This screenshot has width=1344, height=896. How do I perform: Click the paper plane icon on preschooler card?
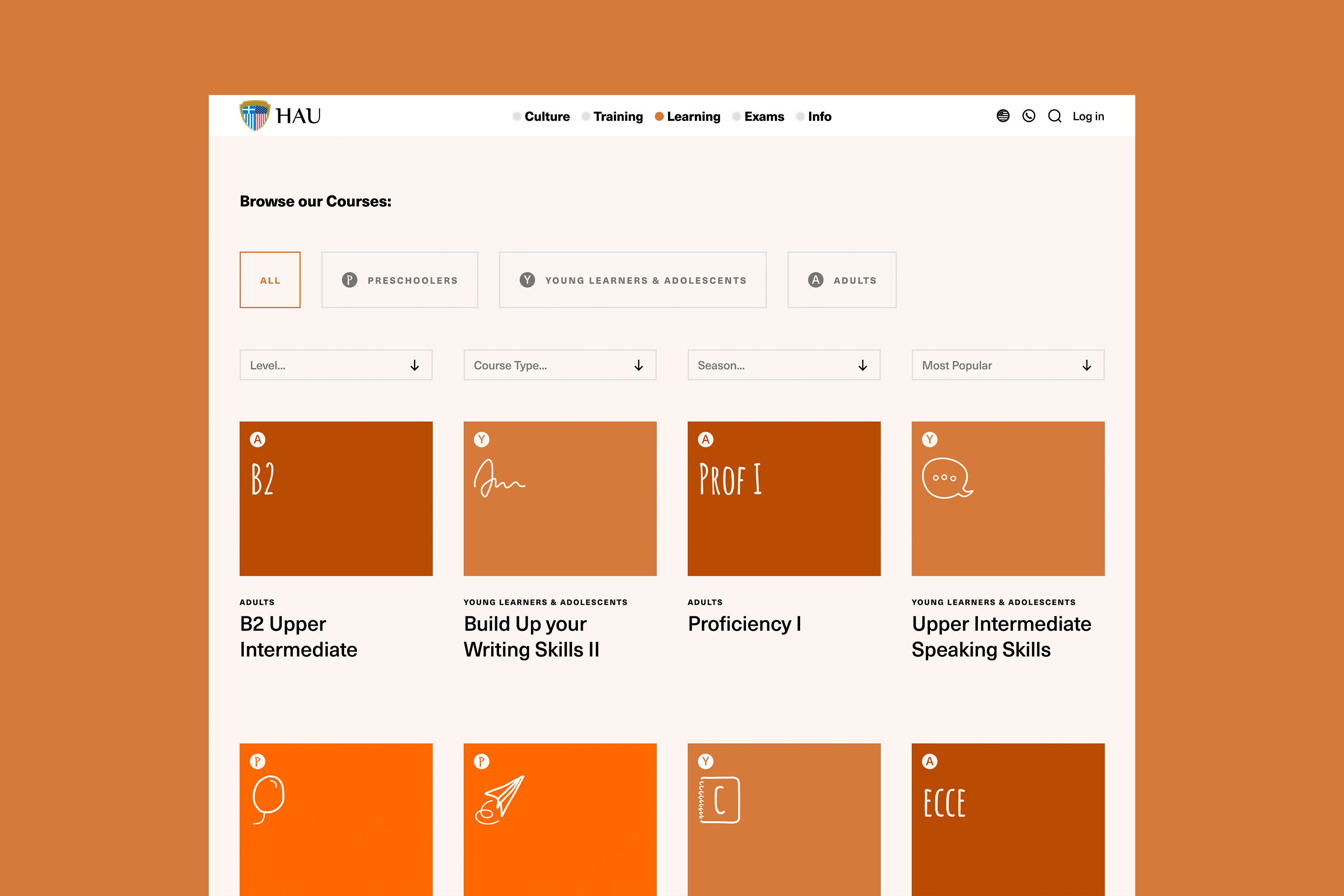[500, 799]
